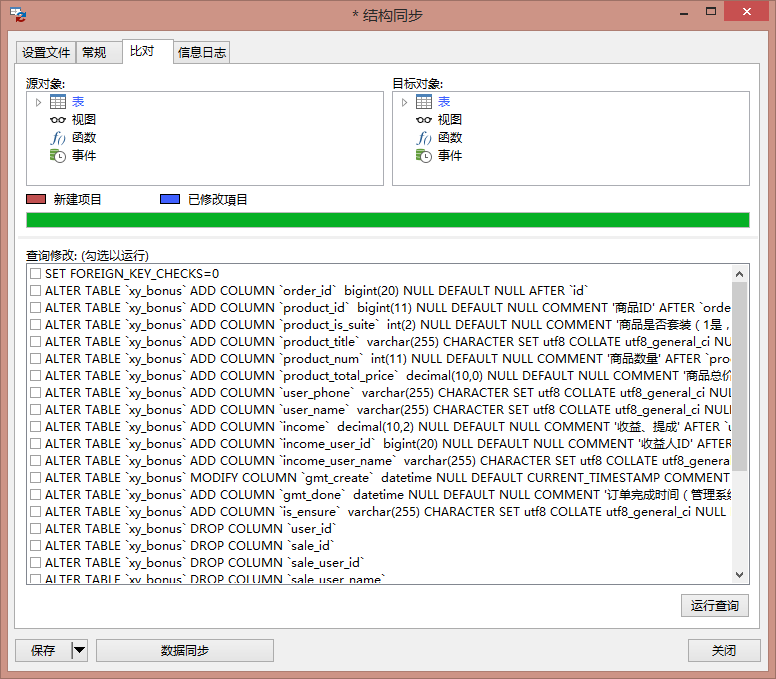Expand the 表 node in target objects

point(405,102)
